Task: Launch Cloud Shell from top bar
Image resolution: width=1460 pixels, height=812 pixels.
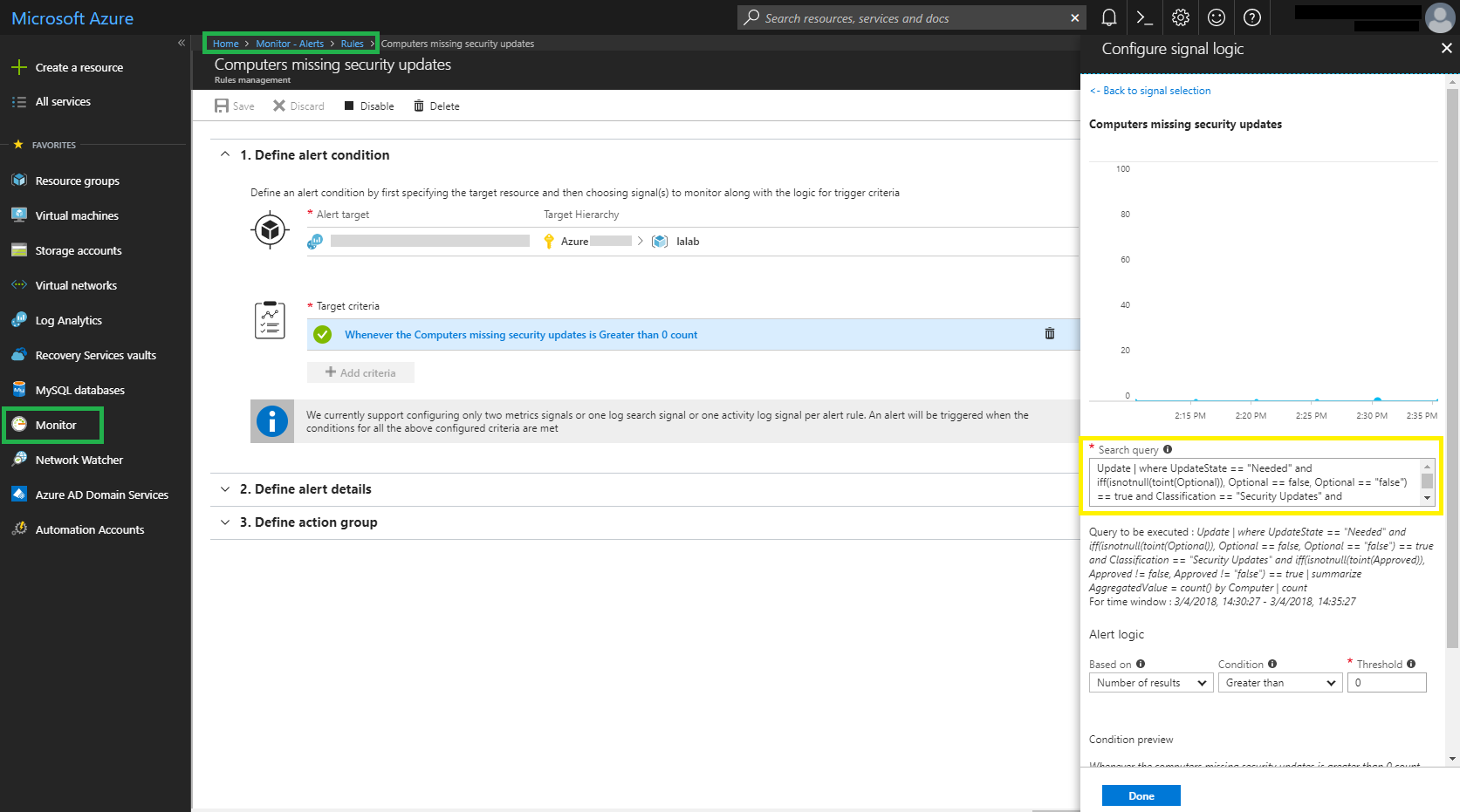Action: (x=1144, y=17)
